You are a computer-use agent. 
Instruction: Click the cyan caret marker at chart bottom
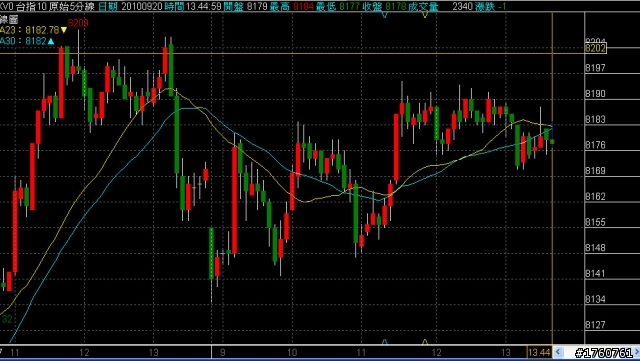(384, 341)
